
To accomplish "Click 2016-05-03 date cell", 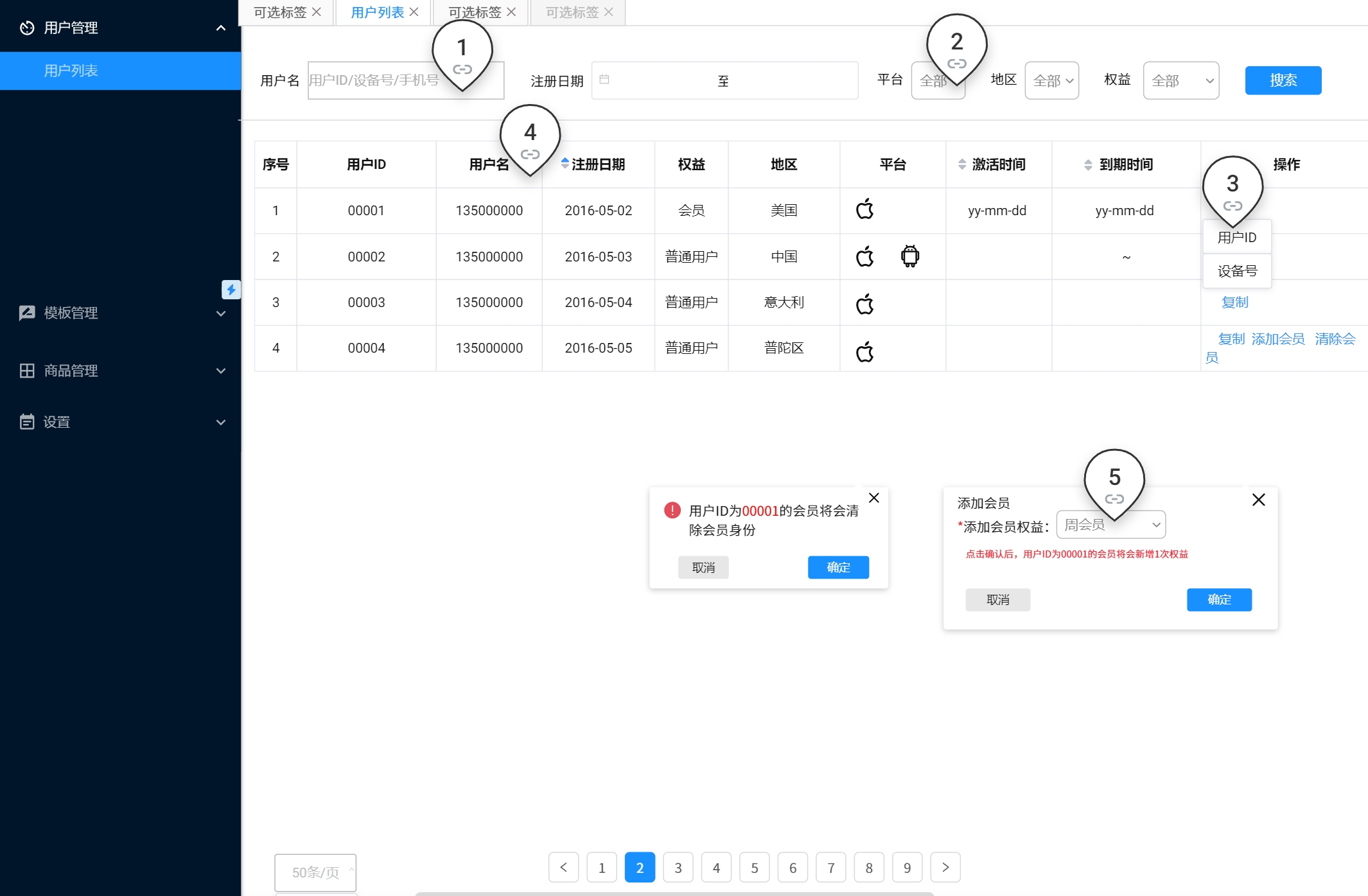I will pos(598,256).
